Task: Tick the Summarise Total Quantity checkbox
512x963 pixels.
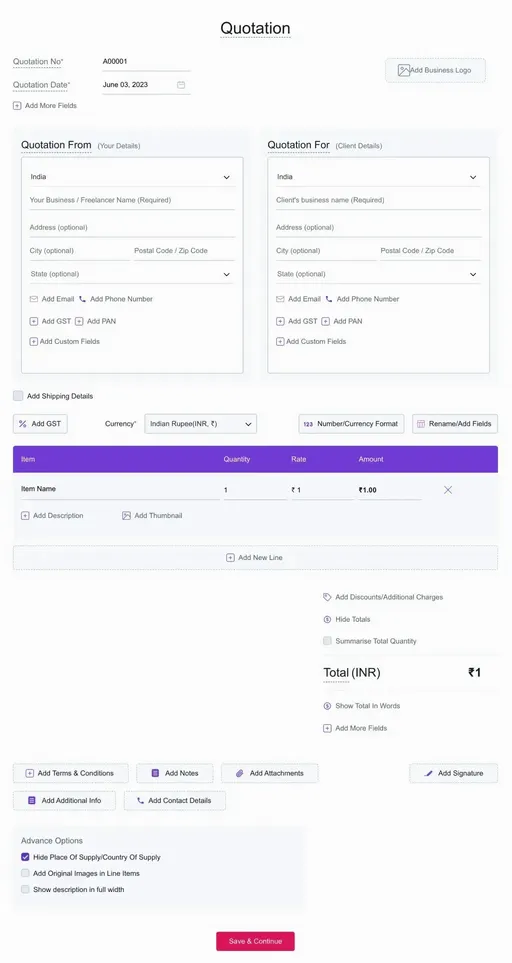Action: pyautogui.click(x=327, y=641)
